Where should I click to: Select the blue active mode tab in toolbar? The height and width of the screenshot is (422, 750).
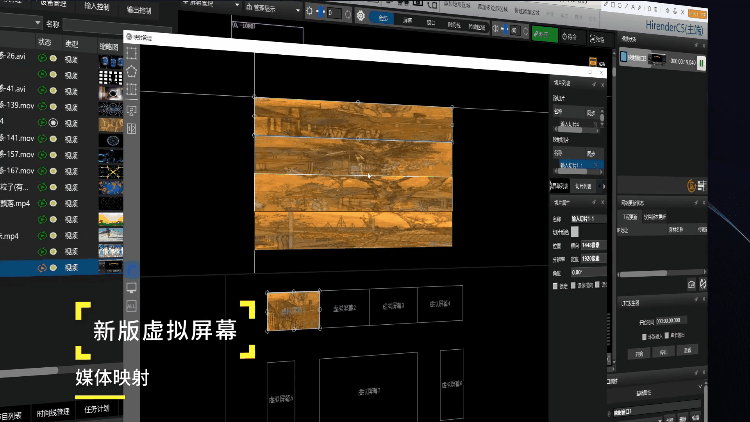(382, 18)
